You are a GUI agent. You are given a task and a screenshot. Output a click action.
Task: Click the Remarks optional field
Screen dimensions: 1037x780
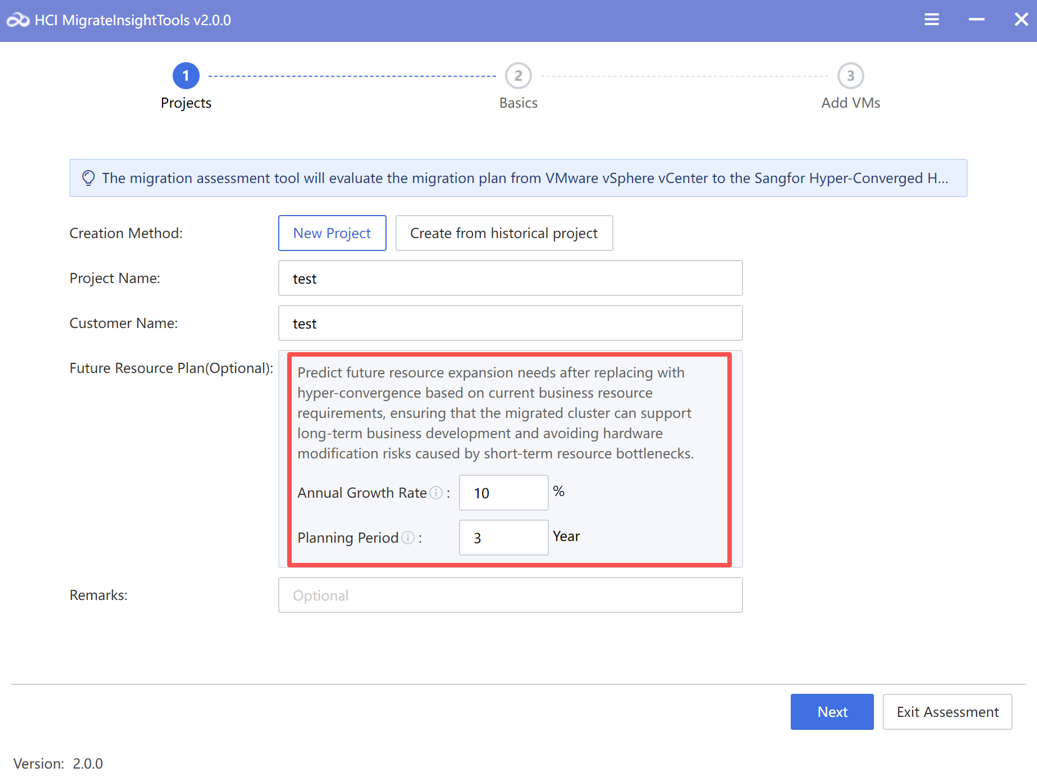point(510,595)
